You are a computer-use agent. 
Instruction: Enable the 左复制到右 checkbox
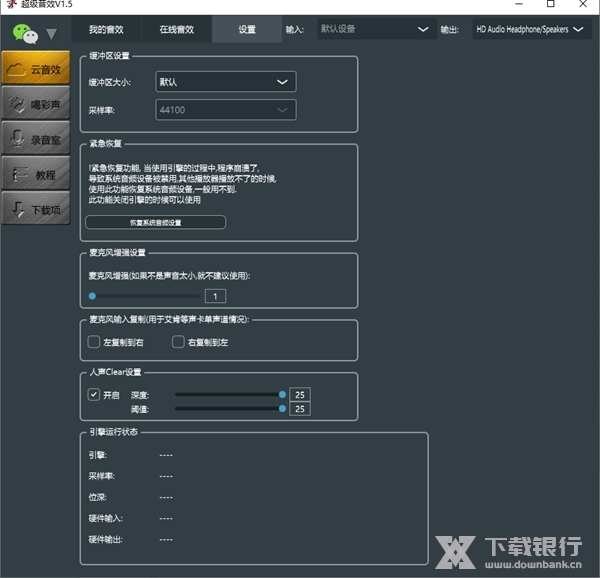pos(94,342)
